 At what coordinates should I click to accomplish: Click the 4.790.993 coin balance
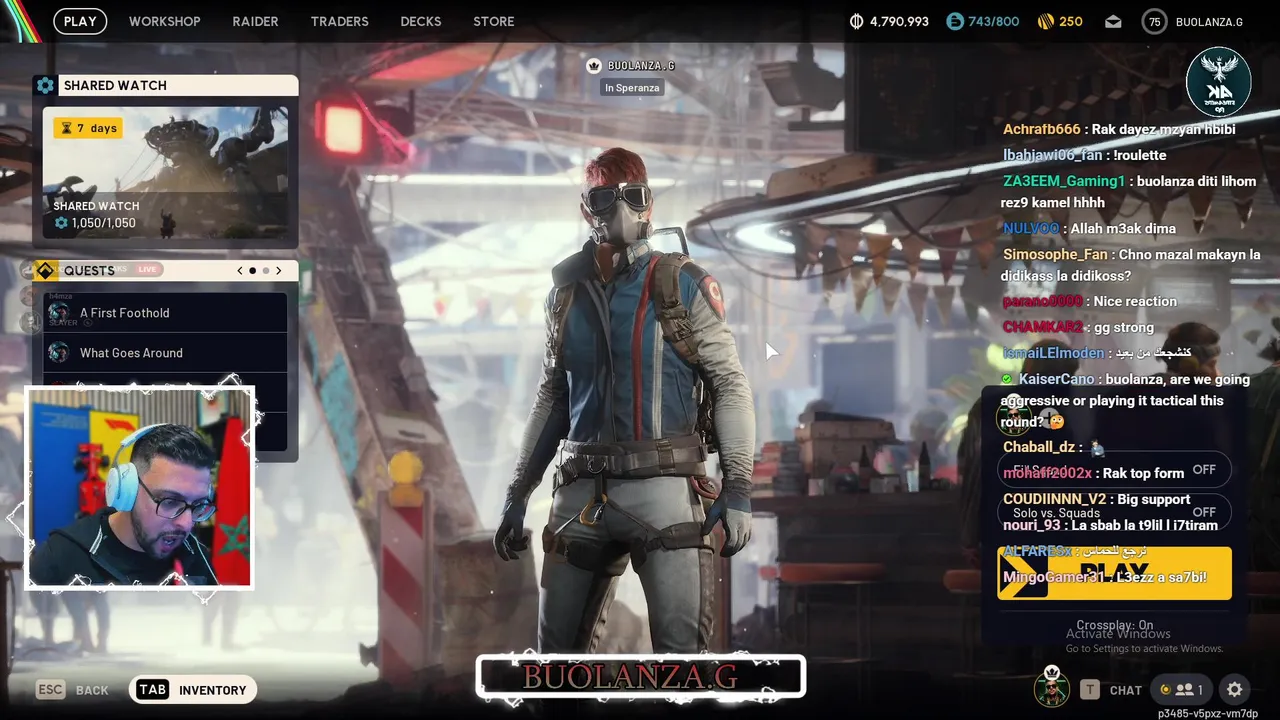899,22
